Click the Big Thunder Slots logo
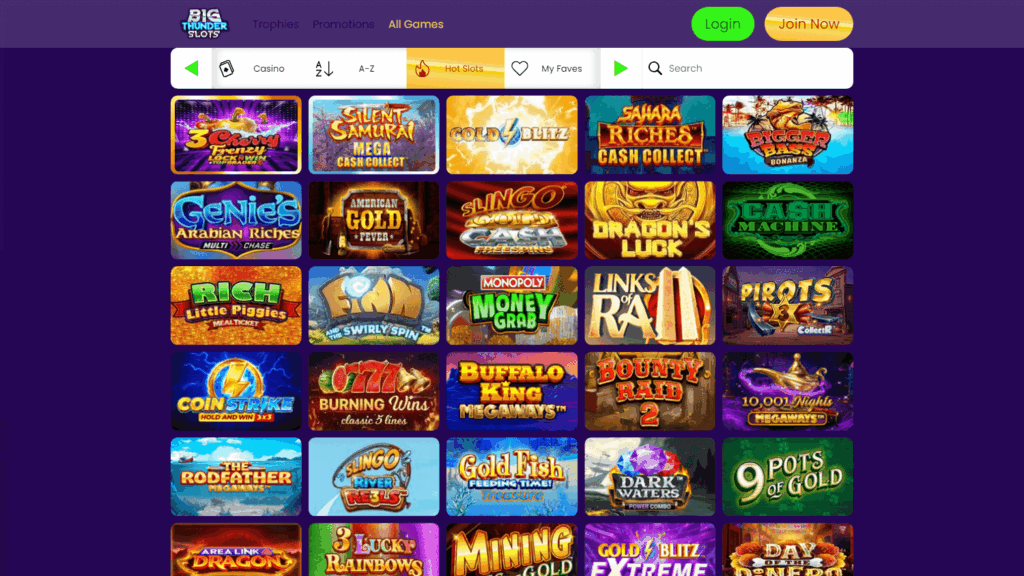The height and width of the screenshot is (576, 1024). click(204, 24)
